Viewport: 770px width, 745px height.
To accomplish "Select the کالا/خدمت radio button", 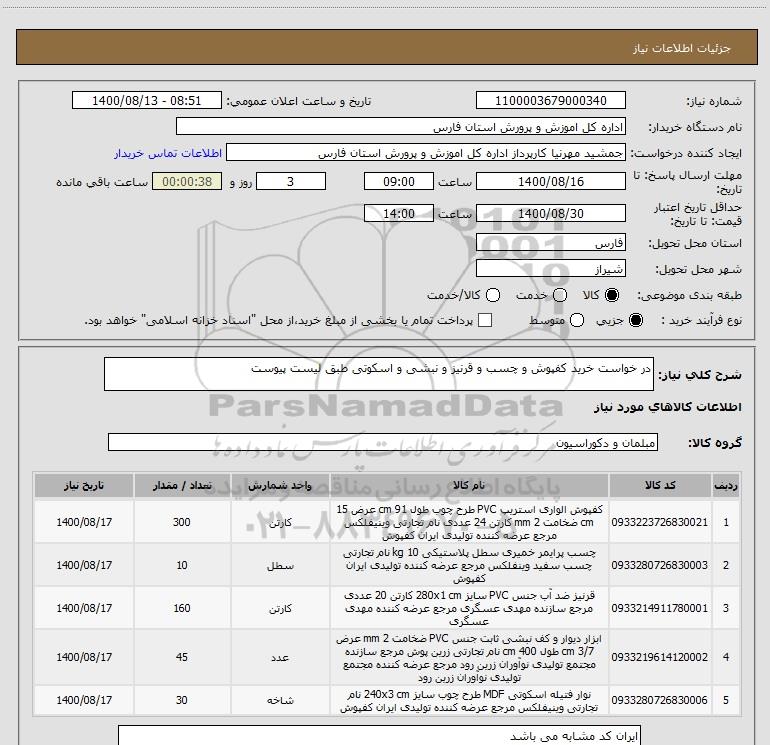I will [x=493, y=295].
